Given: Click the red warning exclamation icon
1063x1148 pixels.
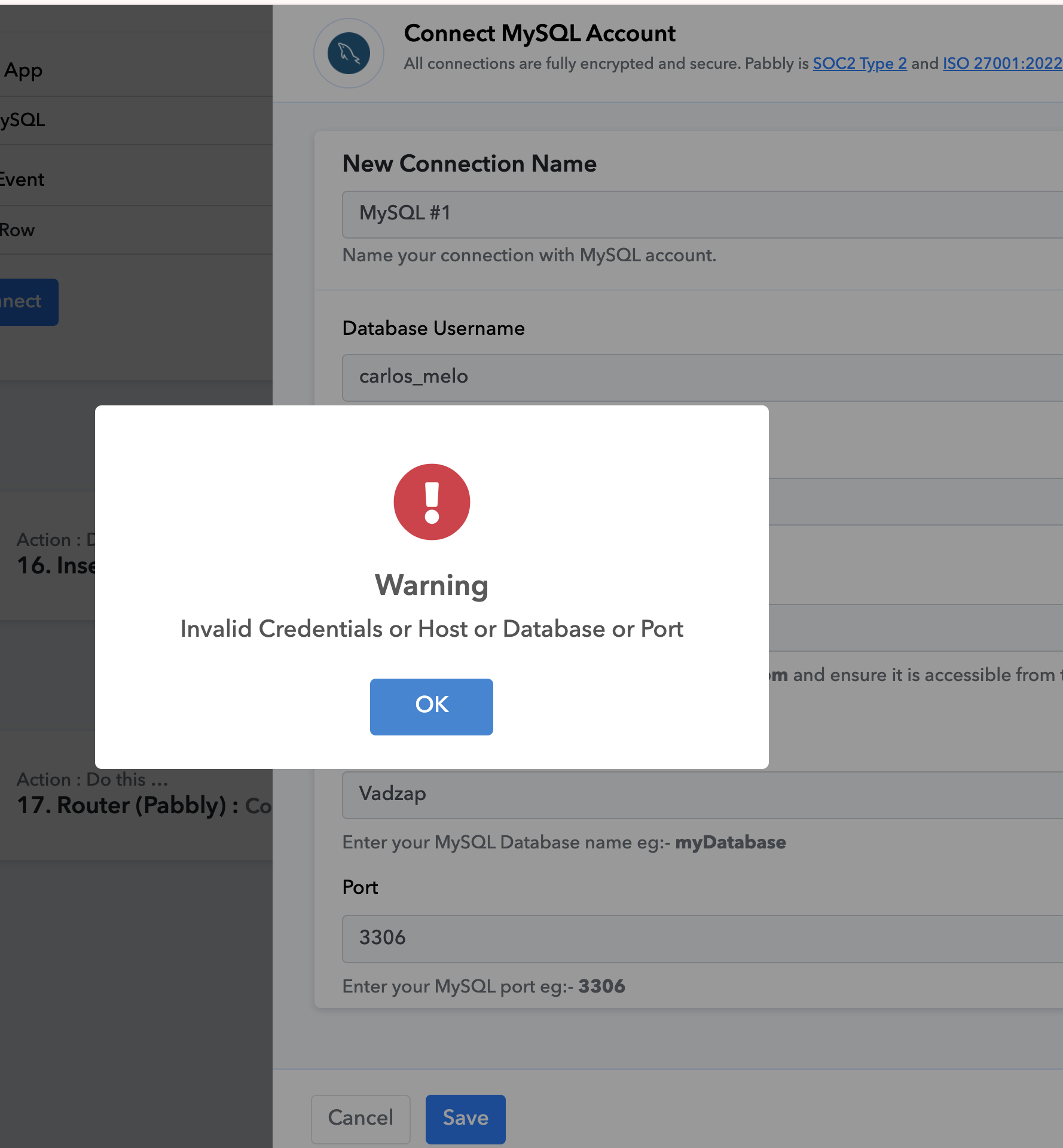Looking at the screenshot, I should pos(432,502).
